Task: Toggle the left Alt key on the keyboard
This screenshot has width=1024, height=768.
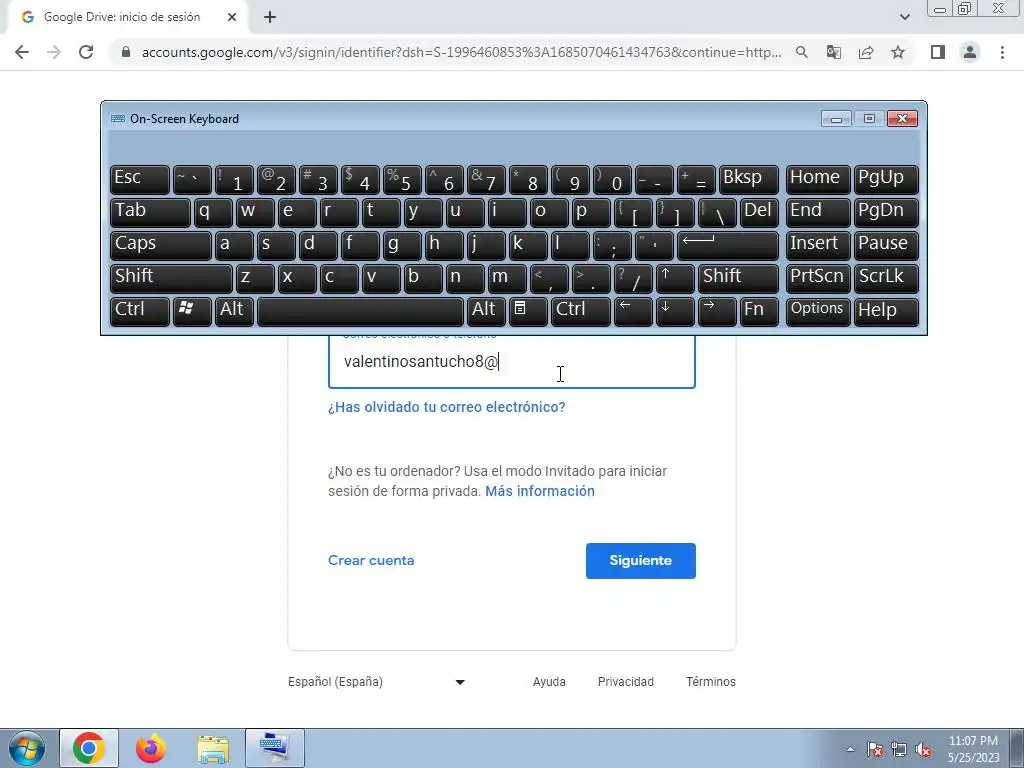Action: pos(234,311)
